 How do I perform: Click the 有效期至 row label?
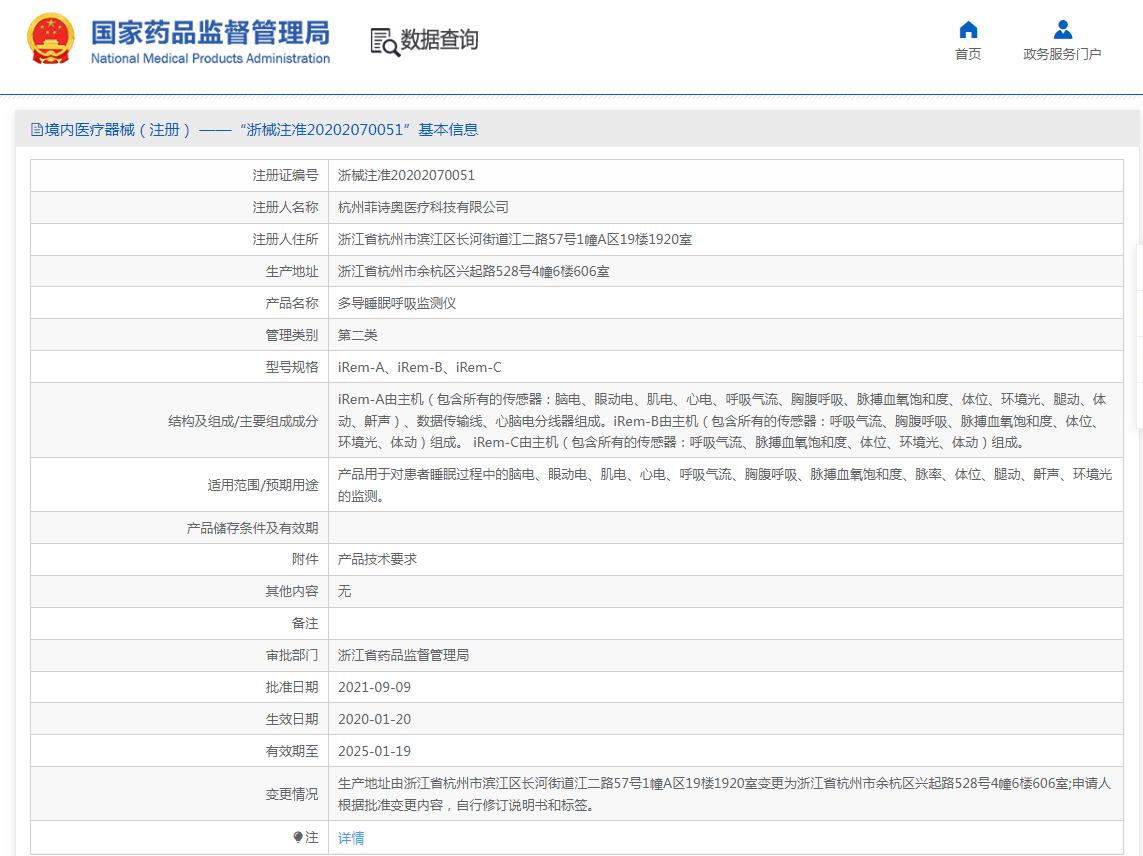[292, 752]
